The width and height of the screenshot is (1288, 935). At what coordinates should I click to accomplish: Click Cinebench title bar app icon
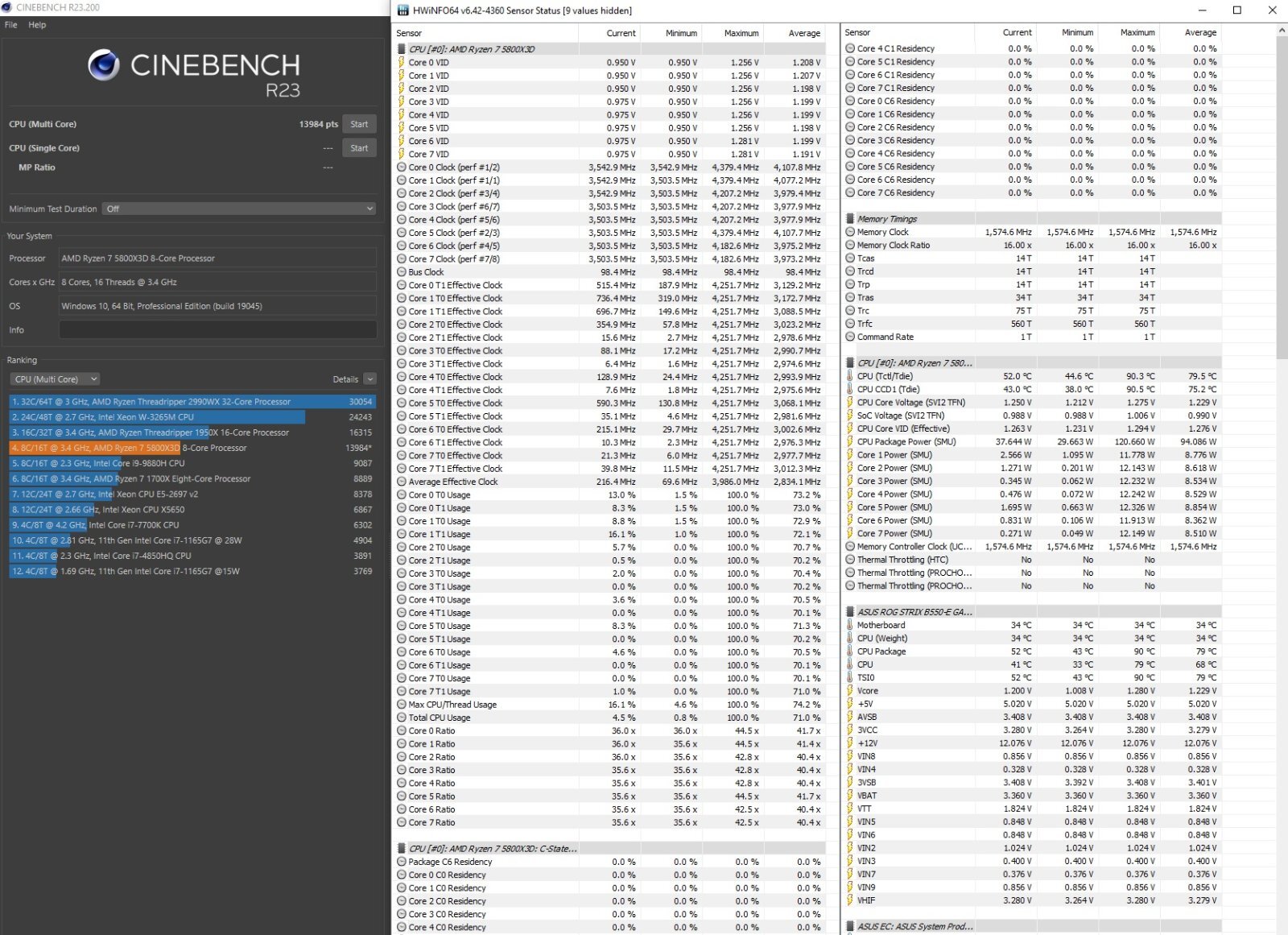tap(7, 7)
